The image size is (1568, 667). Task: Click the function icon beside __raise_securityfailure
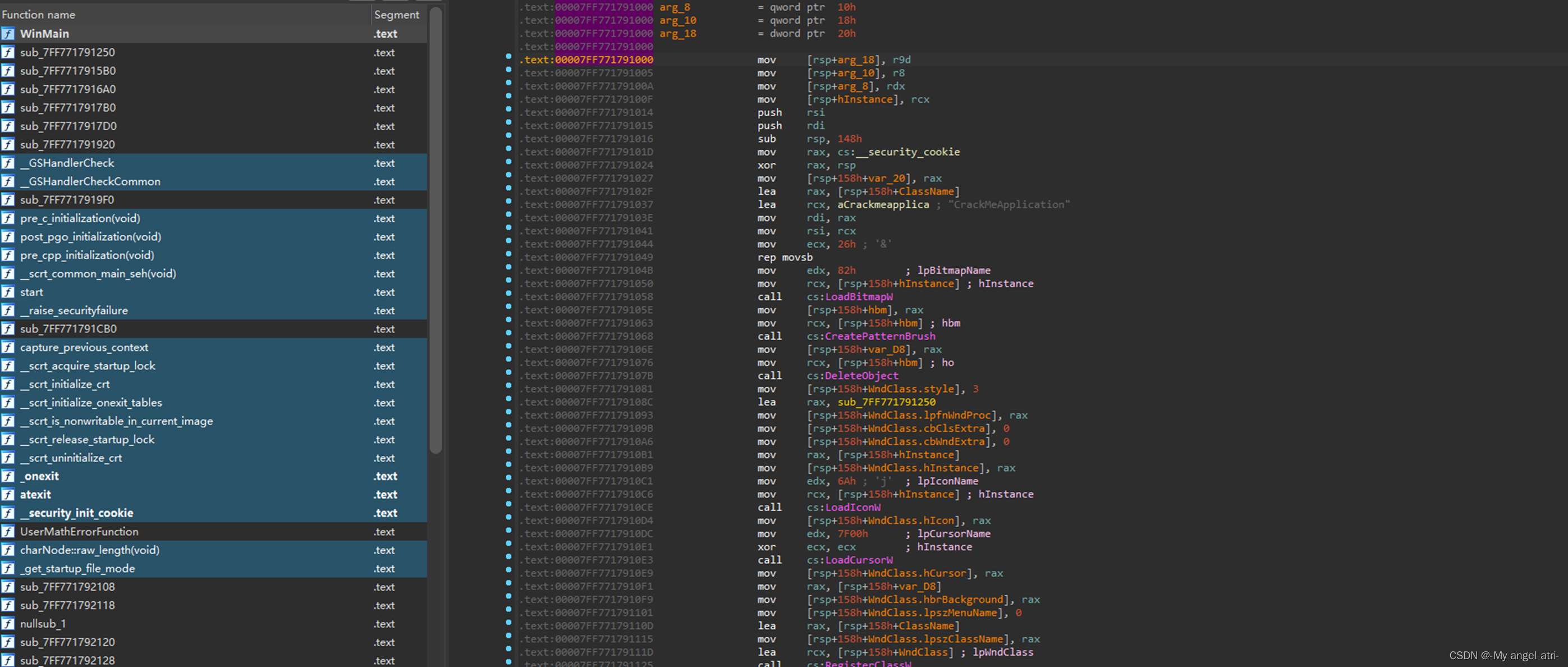click(8, 310)
